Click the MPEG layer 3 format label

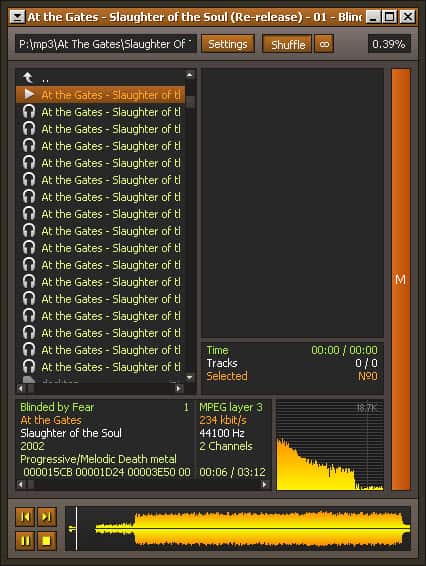coord(231,407)
